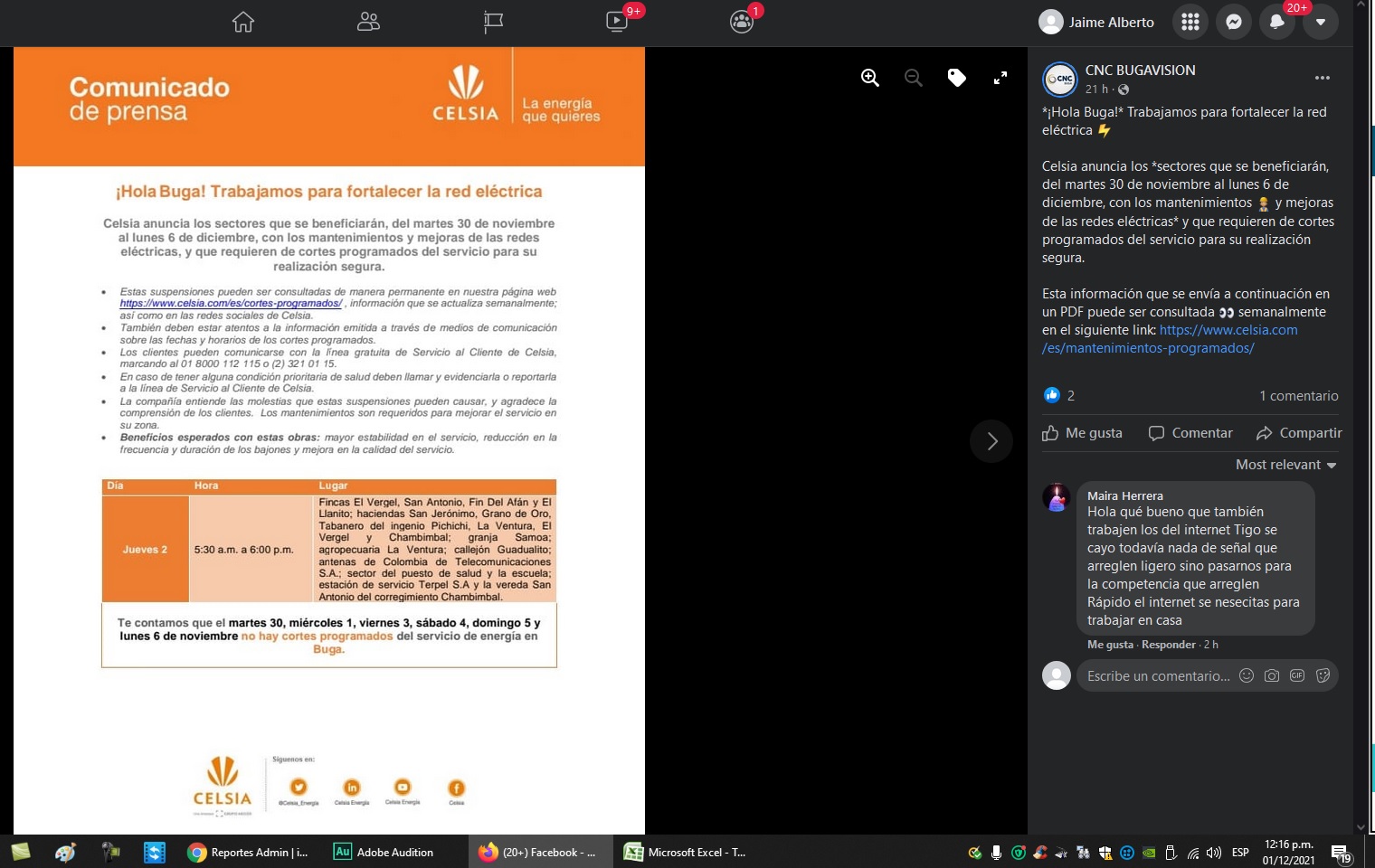Click the safely remove hardware tray icon
The height and width of the screenshot is (868, 1375).
click(1171, 853)
